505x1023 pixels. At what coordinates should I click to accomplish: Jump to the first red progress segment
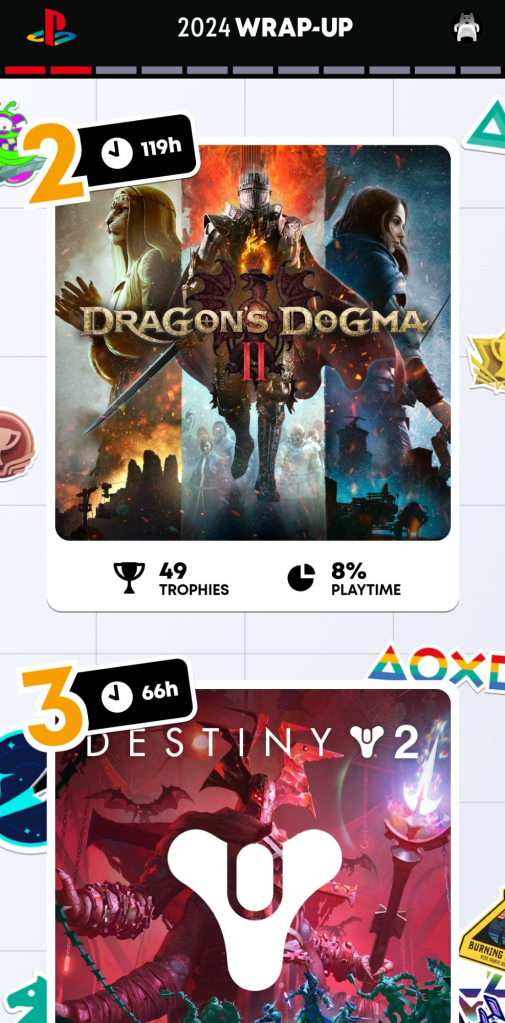tap(25, 70)
